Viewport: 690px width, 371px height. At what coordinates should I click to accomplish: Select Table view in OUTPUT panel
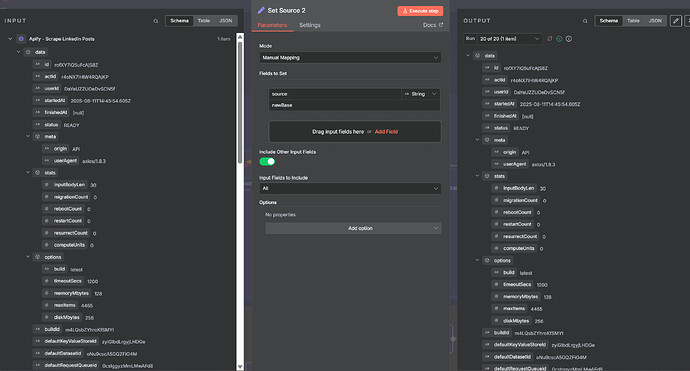[x=633, y=21]
